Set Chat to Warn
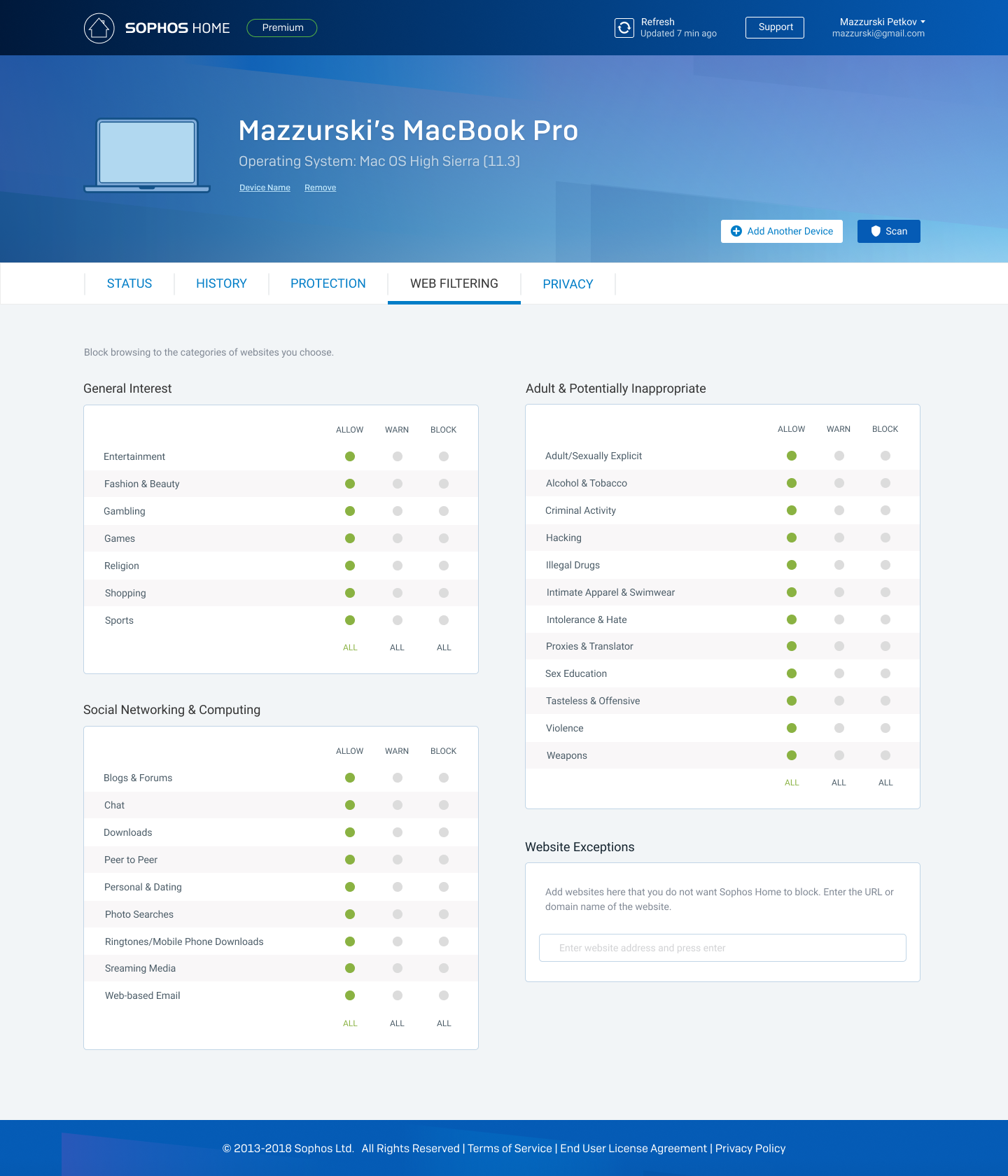The image size is (1008, 1176). 398,805
